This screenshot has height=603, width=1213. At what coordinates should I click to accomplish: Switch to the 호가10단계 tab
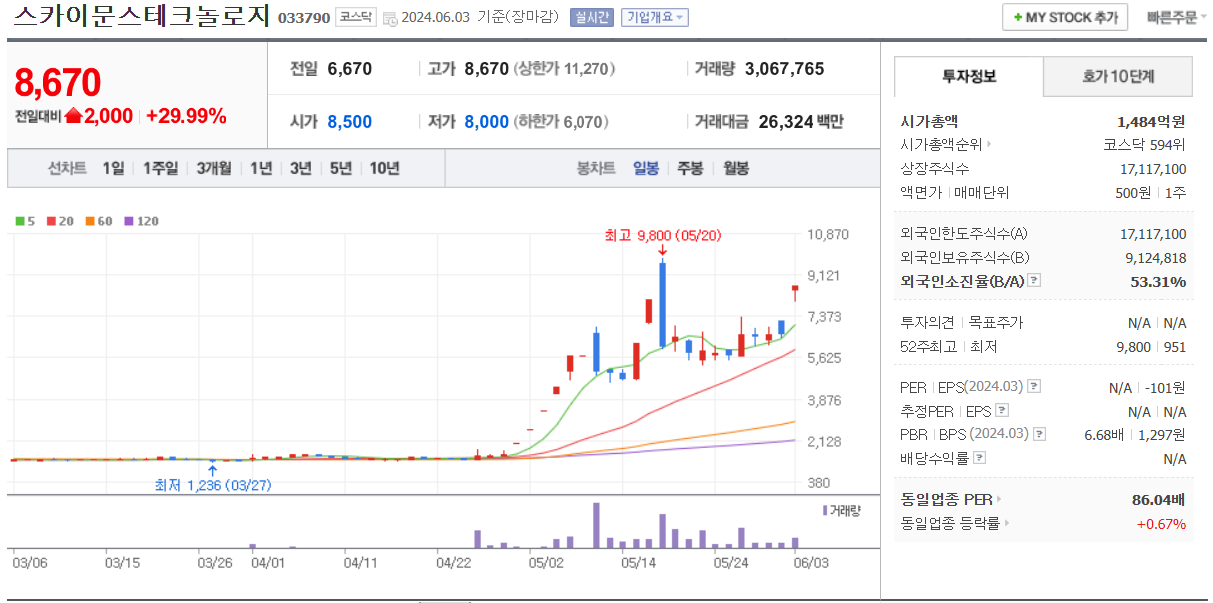pos(1118,77)
